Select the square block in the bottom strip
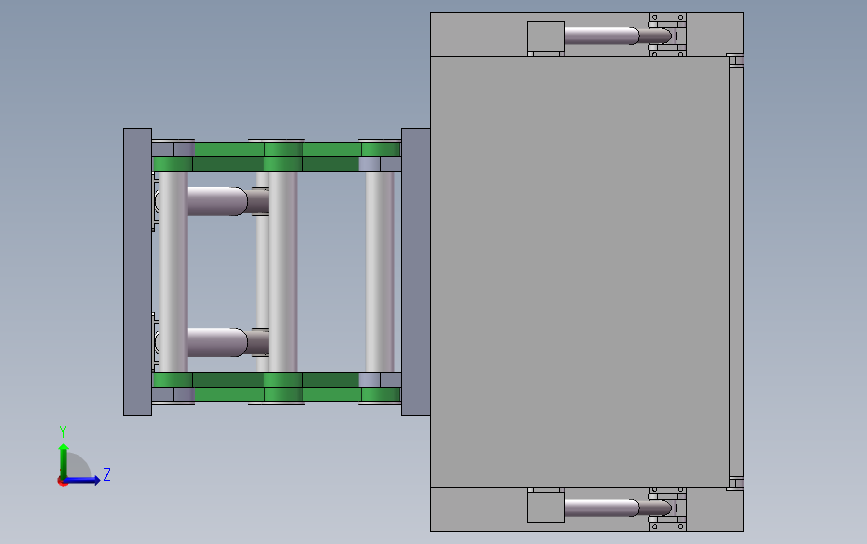Viewport: 867px width, 544px height. [546, 507]
